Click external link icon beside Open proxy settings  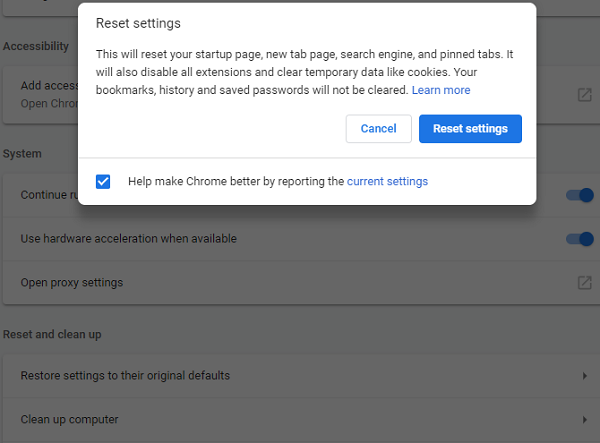tap(584, 283)
